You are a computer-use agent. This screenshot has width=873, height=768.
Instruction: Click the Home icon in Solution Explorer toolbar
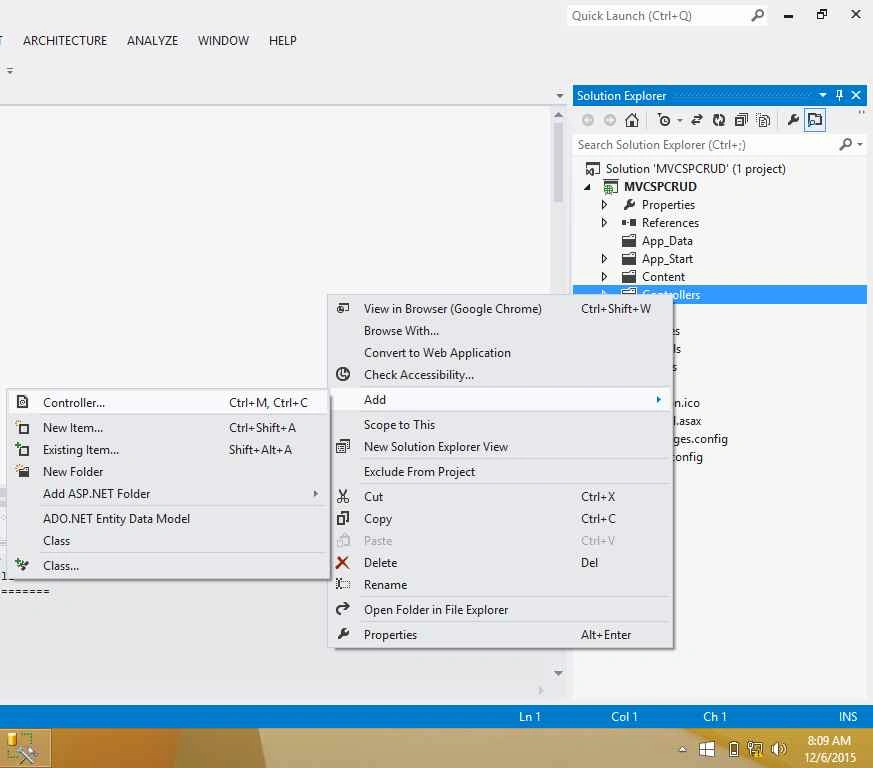[x=631, y=120]
